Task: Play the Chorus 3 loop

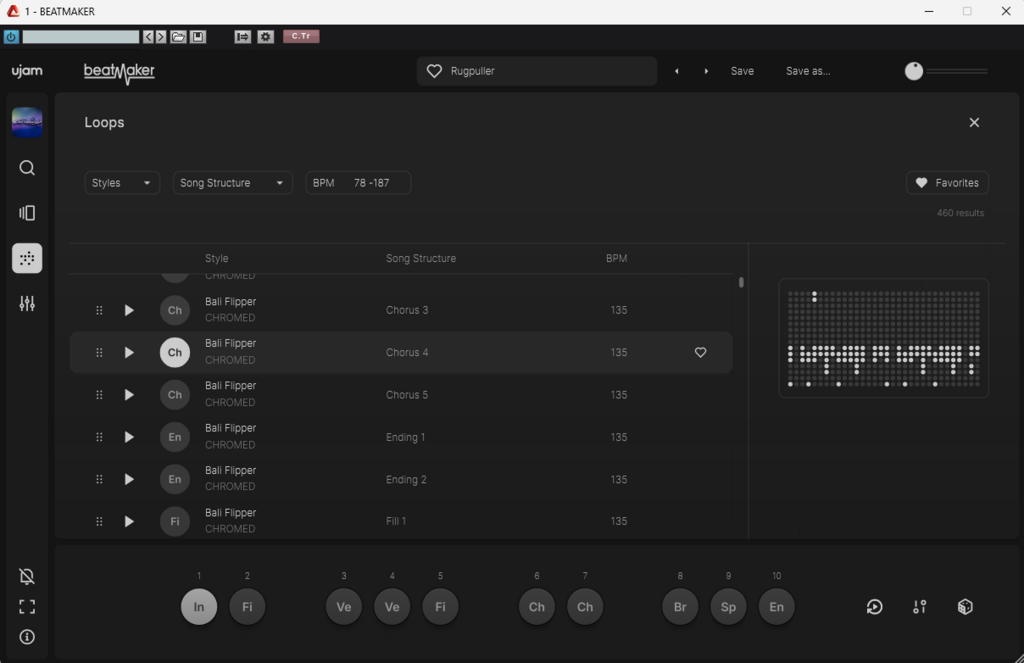Action: point(129,310)
